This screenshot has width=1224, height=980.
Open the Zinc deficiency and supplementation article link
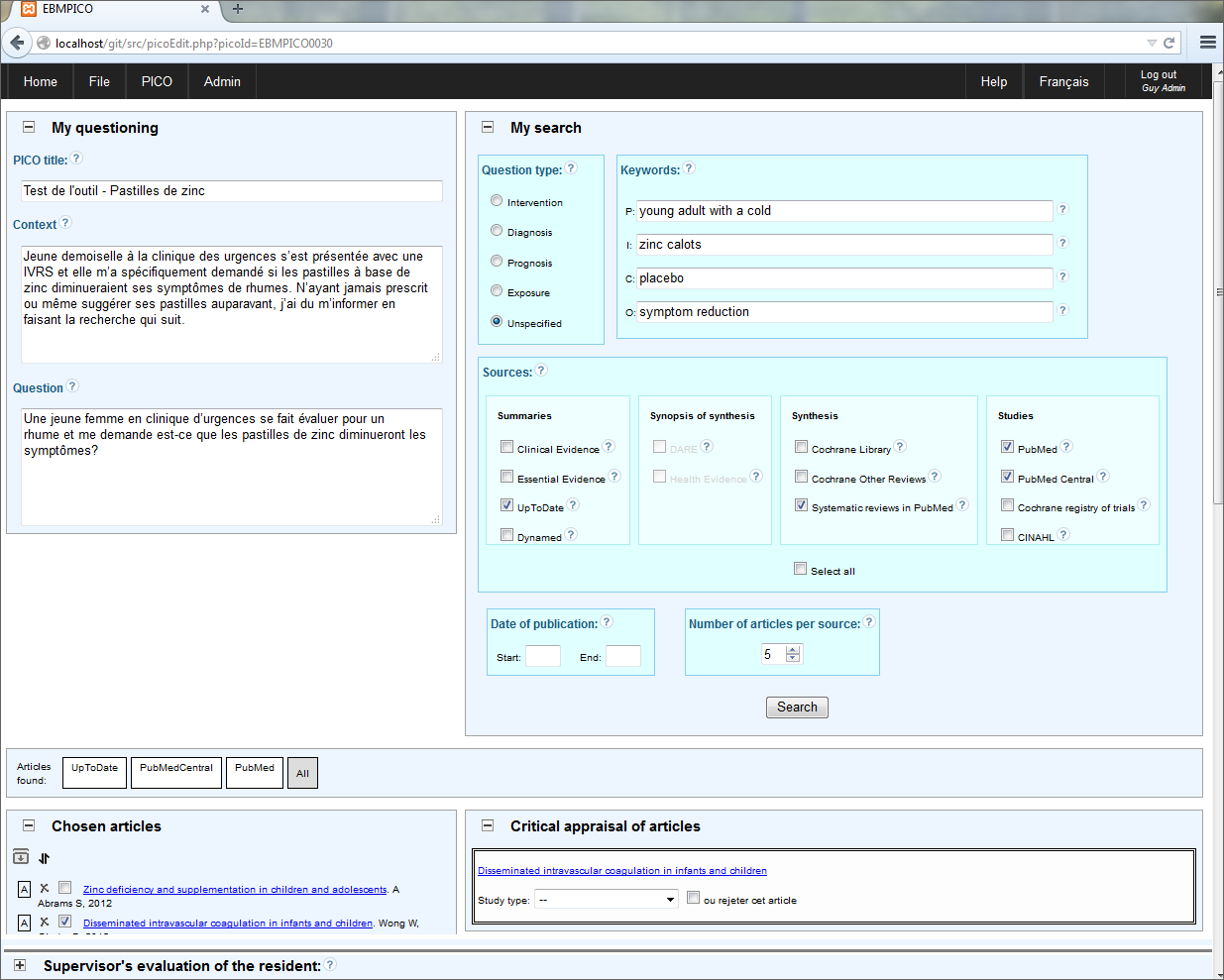pyautogui.click(x=233, y=889)
